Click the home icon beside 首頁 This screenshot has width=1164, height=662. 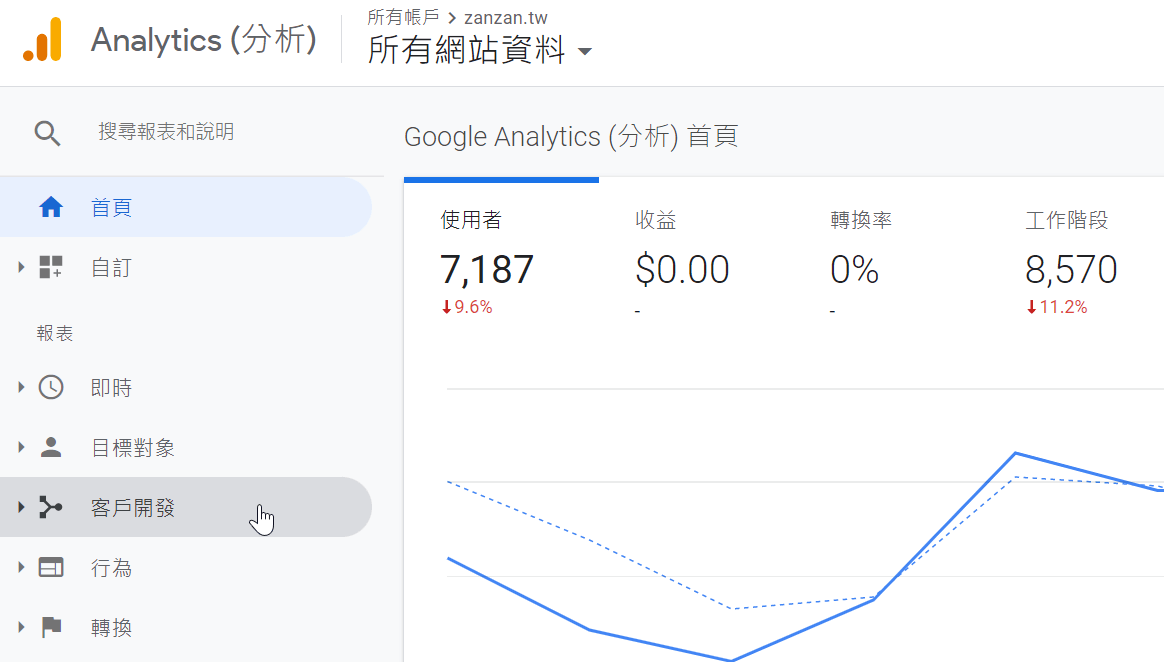[50, 207]
